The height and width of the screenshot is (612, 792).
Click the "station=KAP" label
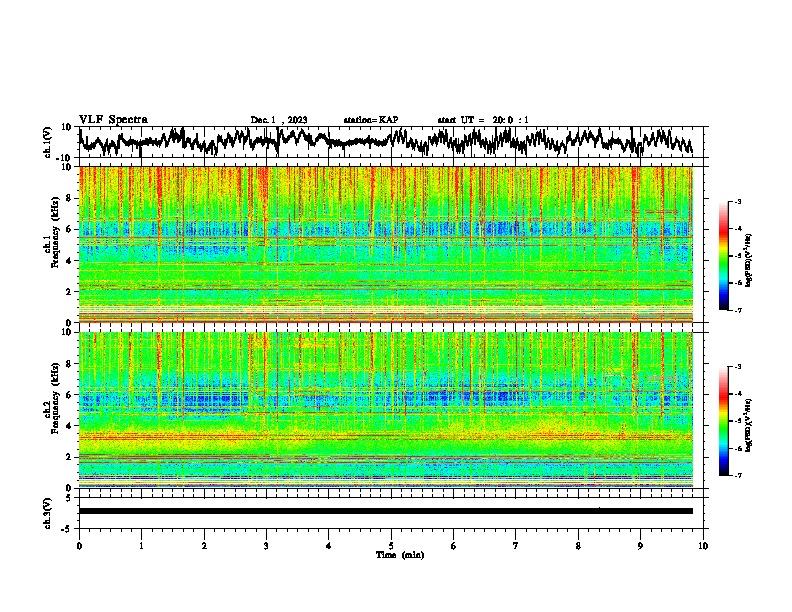click(371, 120)
